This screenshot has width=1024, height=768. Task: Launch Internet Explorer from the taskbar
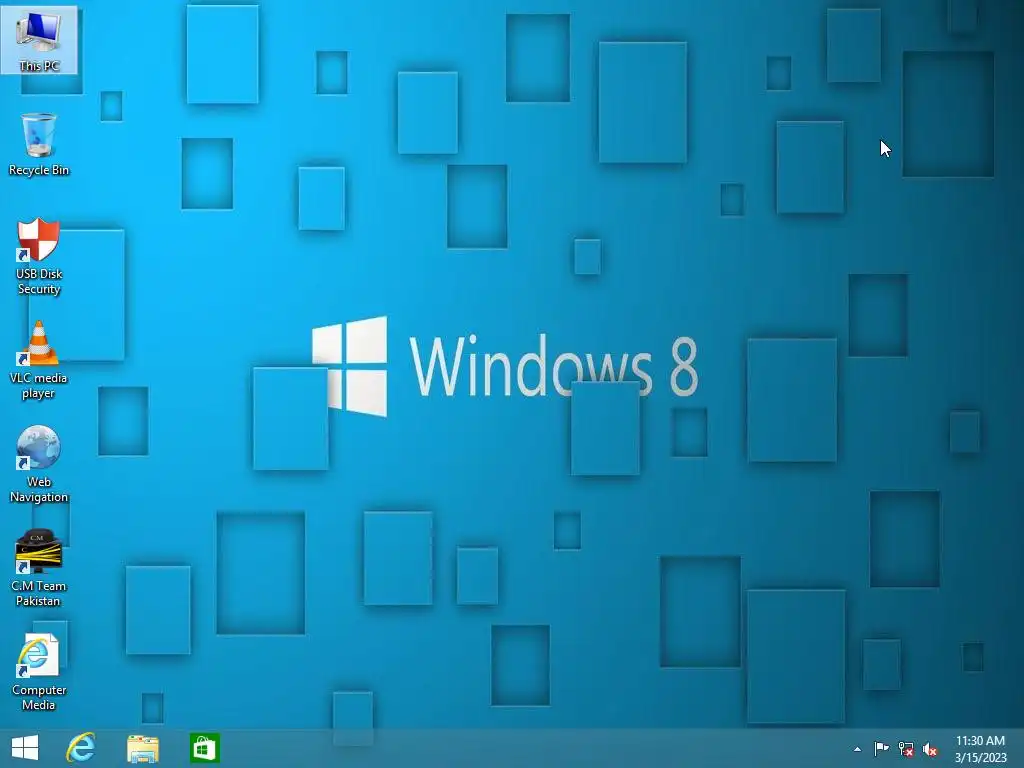point(81,748)
